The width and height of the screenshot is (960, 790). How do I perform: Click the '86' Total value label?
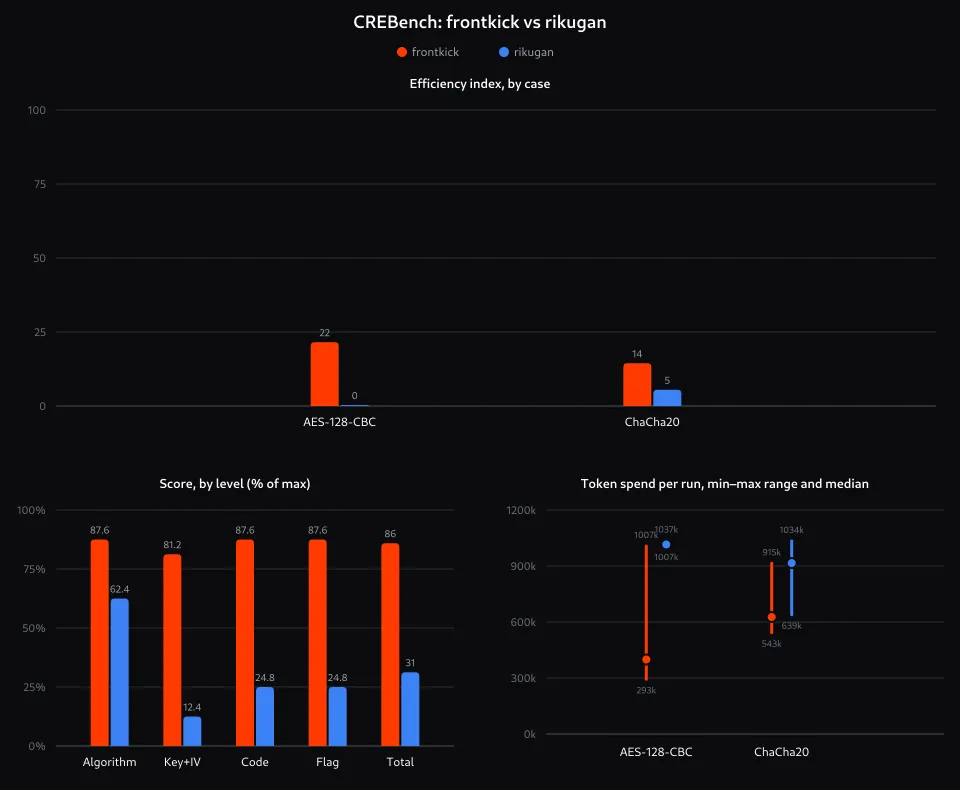point(390,534)
